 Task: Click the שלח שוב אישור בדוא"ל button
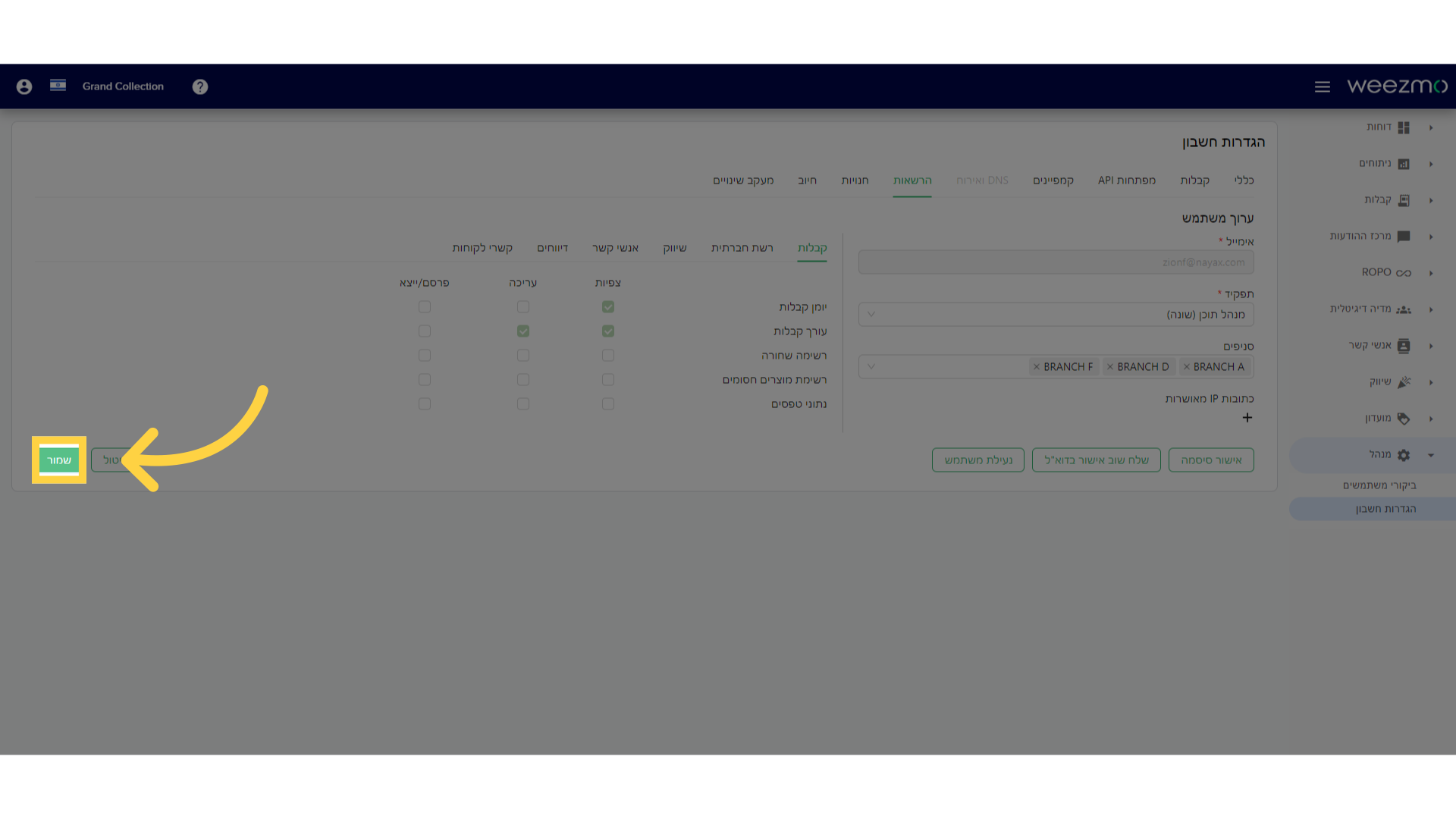pos(1097,460)
